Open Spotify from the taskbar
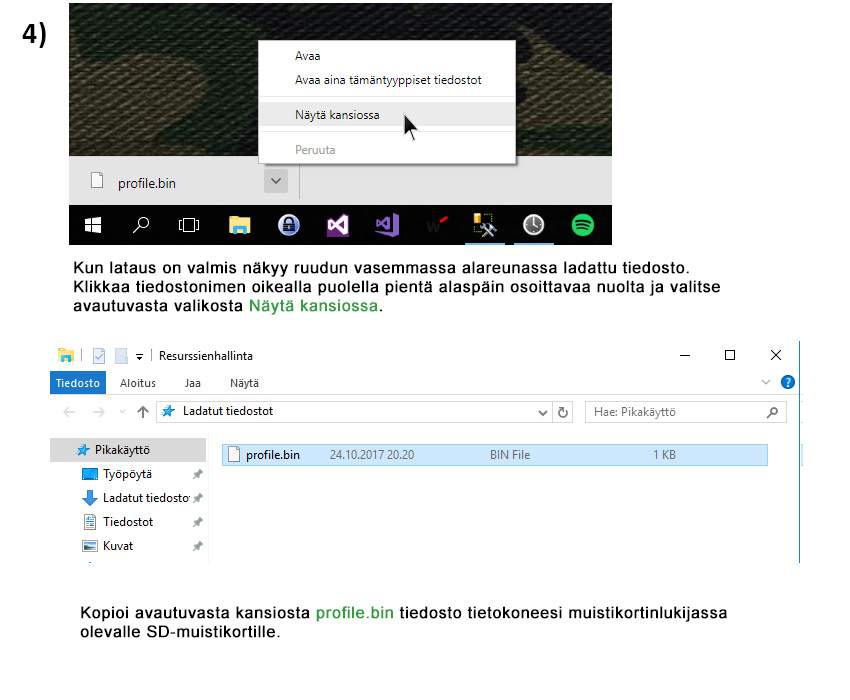 point(583,226)
